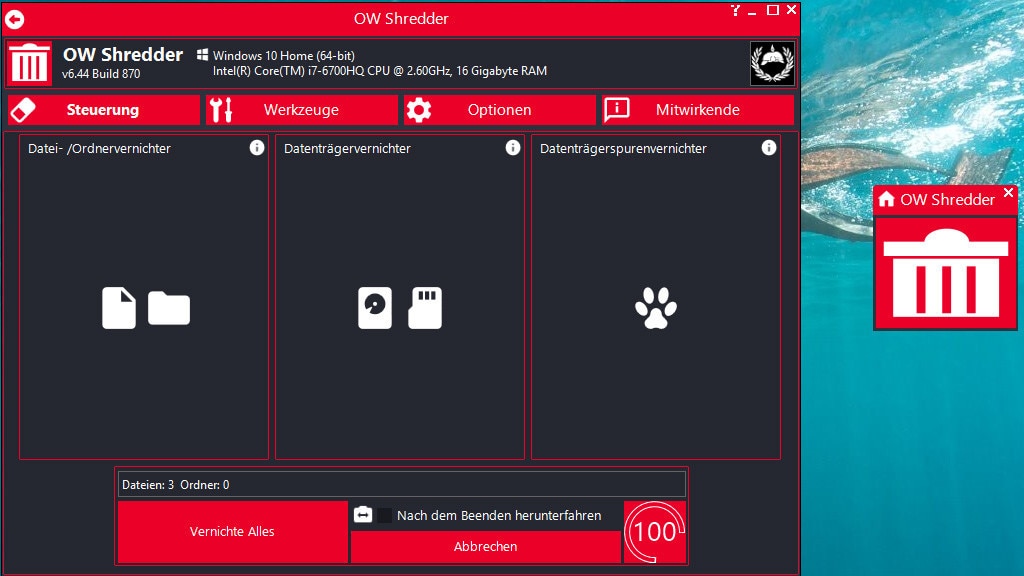Go to the Mitwirkende tab
The width and height of the screenshot is (1024, 576).
697,110
